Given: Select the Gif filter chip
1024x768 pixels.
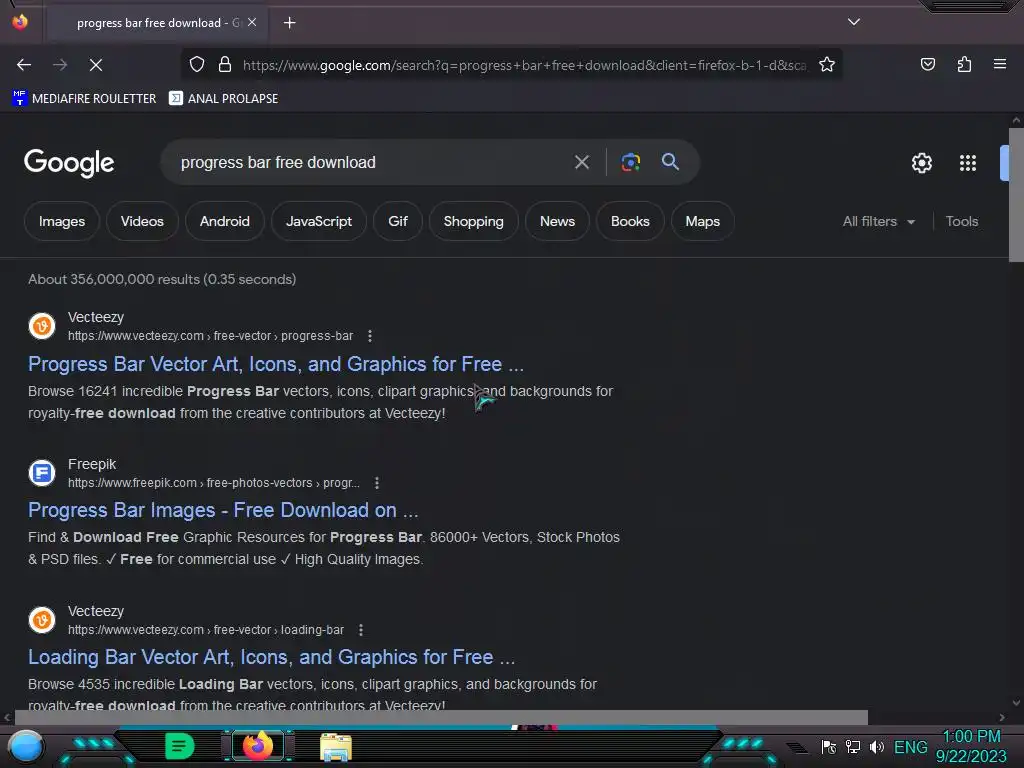Looking at the screenshot, I should click(x=398, y=221).
